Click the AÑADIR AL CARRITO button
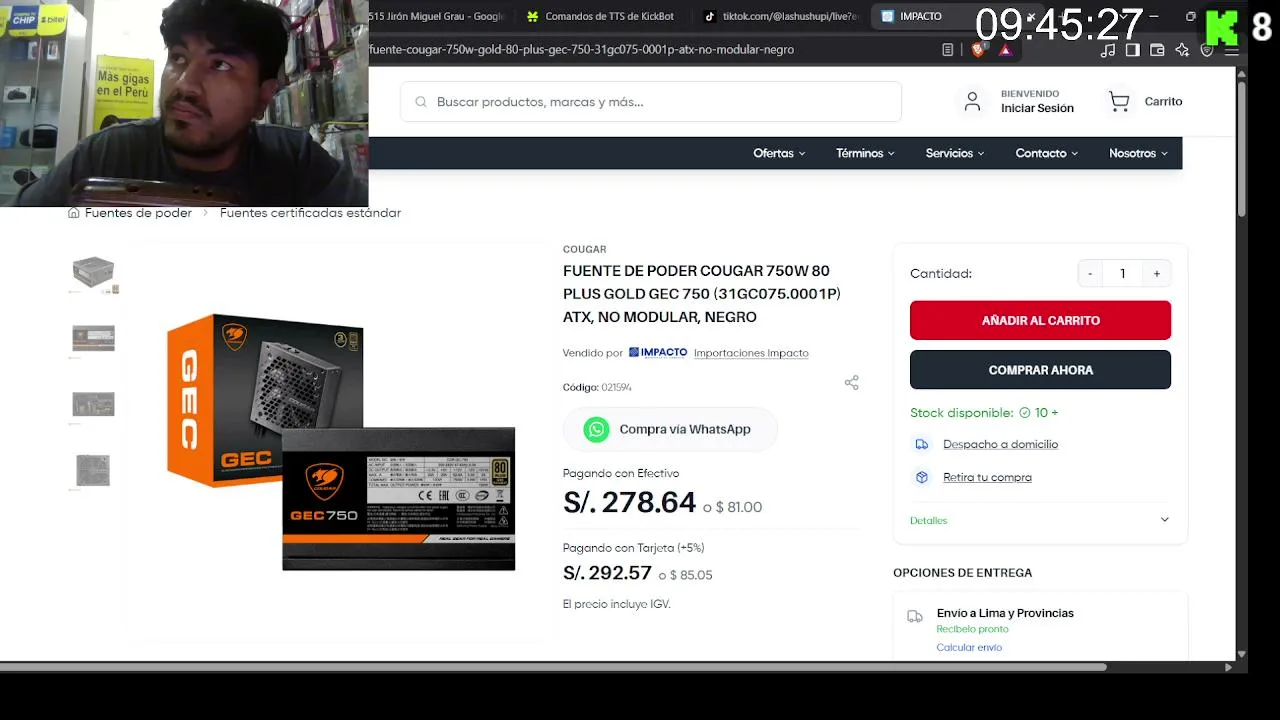Viewport: 1280px width, 720px height. [x=1040, y=320]
